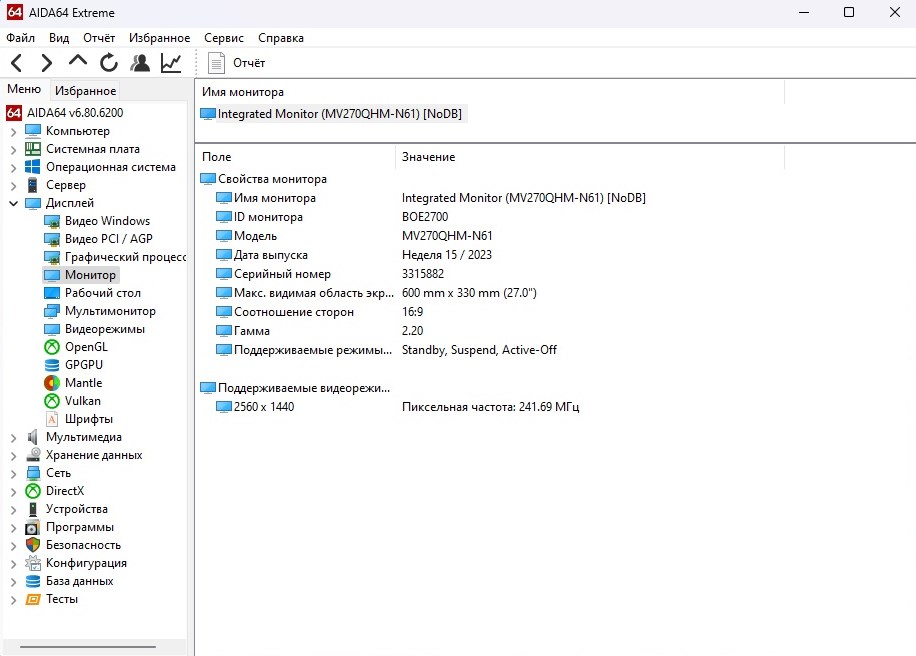Image resolution: width=916 pixels, height=656 pixels.
Task: Select the Mantle tree item
Action: coord(83,383)
